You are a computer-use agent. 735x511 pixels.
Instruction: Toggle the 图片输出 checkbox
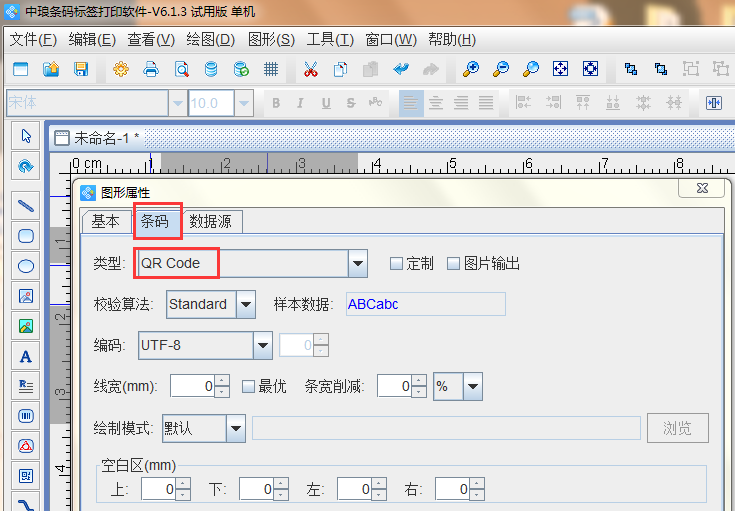tap(453, 264)
